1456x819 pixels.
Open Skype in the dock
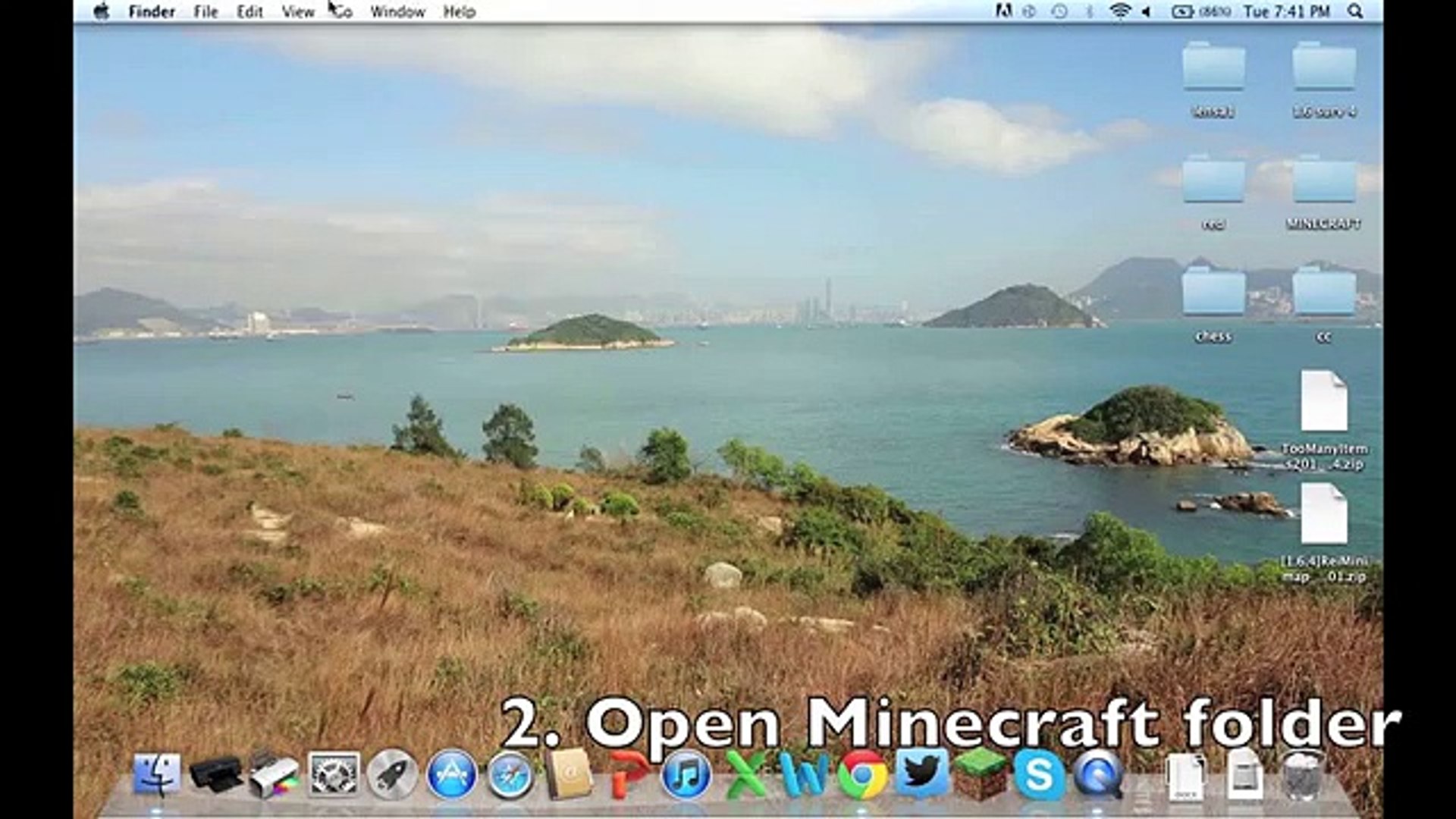[1038, 775]
